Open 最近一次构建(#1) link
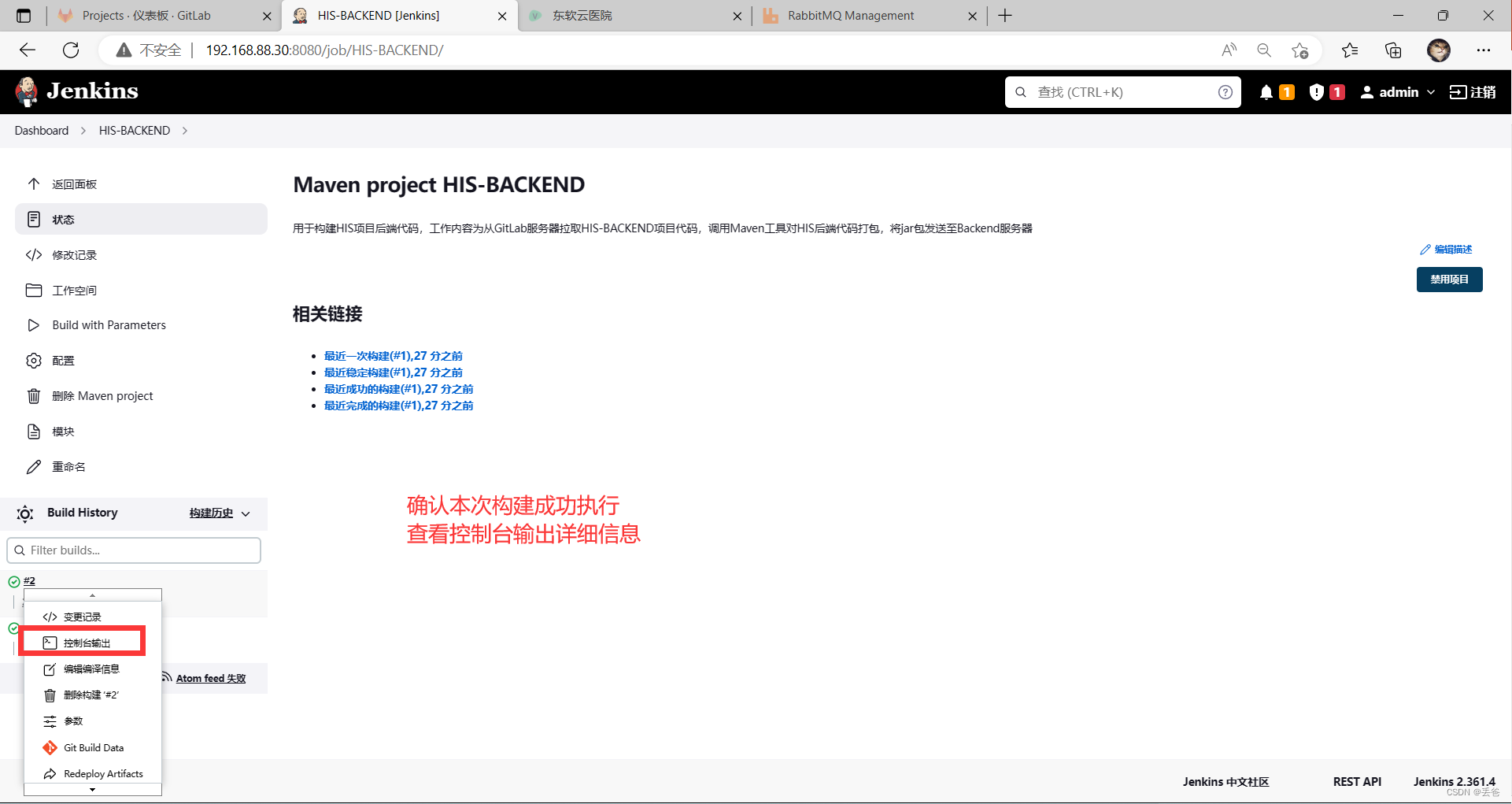 click(x=394, y=356)
